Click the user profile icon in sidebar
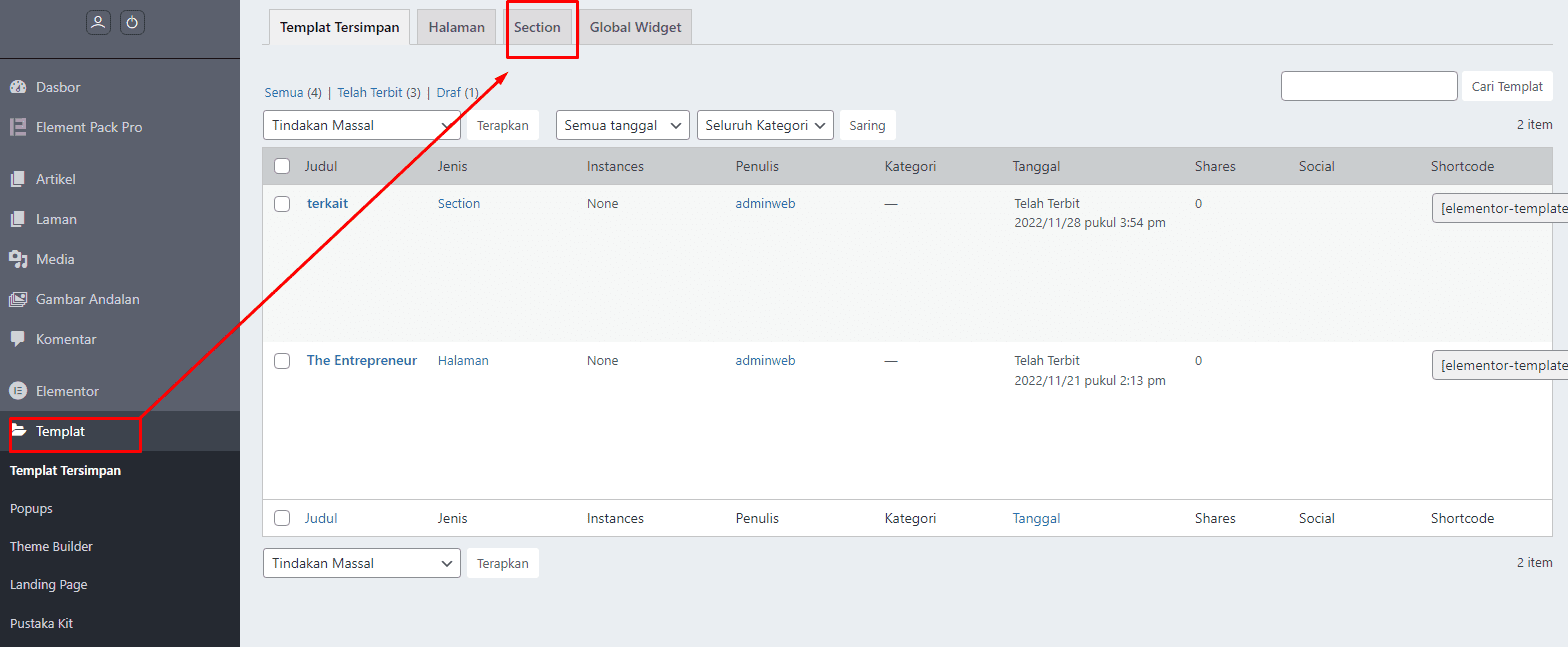 98,22
